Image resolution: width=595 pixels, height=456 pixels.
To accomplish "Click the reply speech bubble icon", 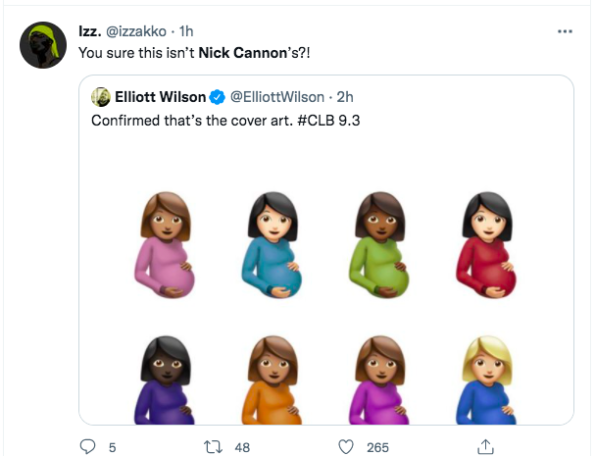I will point(88,447).
